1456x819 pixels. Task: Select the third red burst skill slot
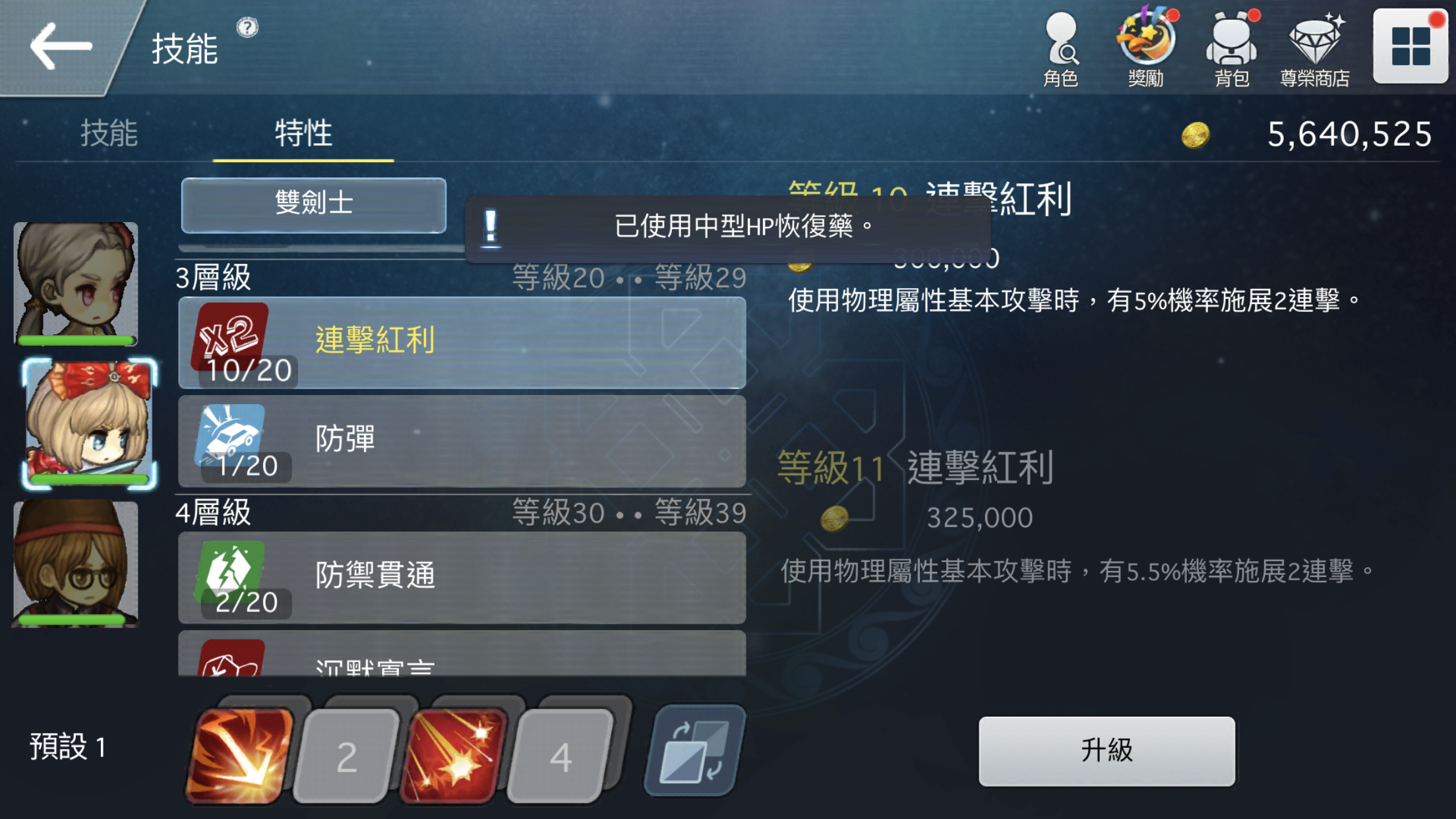click(x=454, y=756)
